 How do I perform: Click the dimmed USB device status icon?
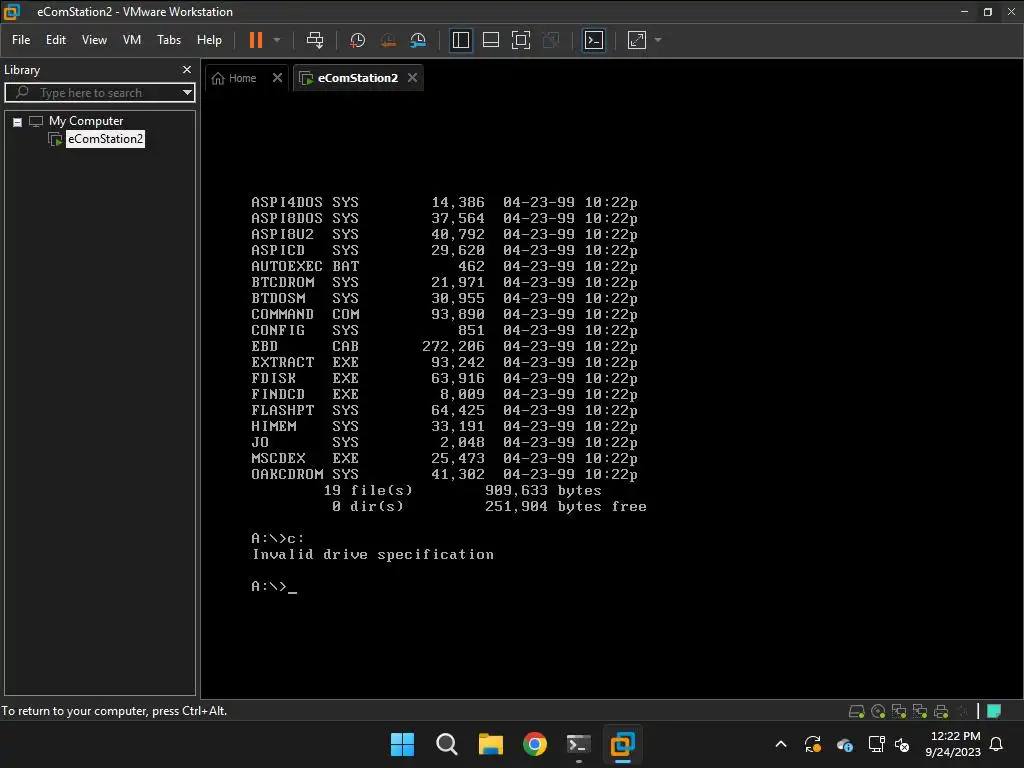pos(962,711)
